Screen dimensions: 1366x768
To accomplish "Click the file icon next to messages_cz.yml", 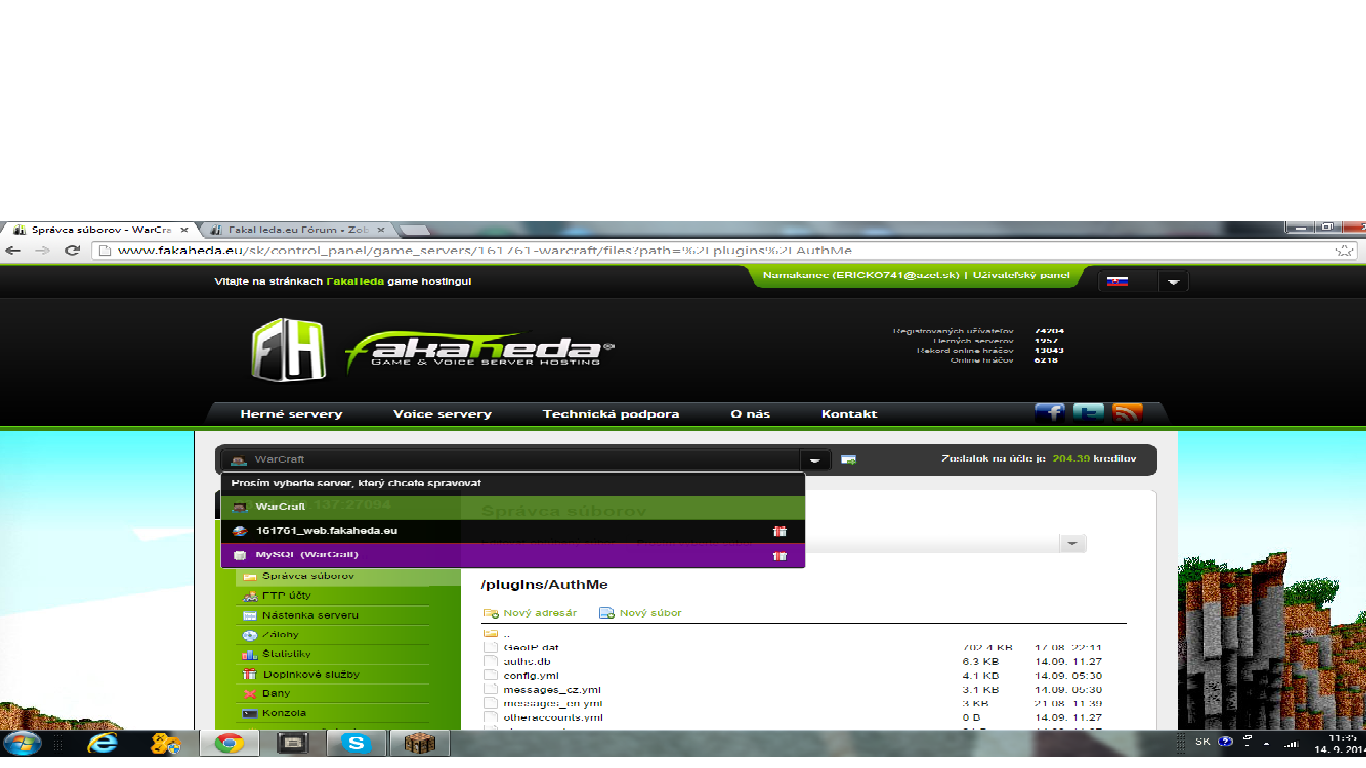I will pos(491,689).
